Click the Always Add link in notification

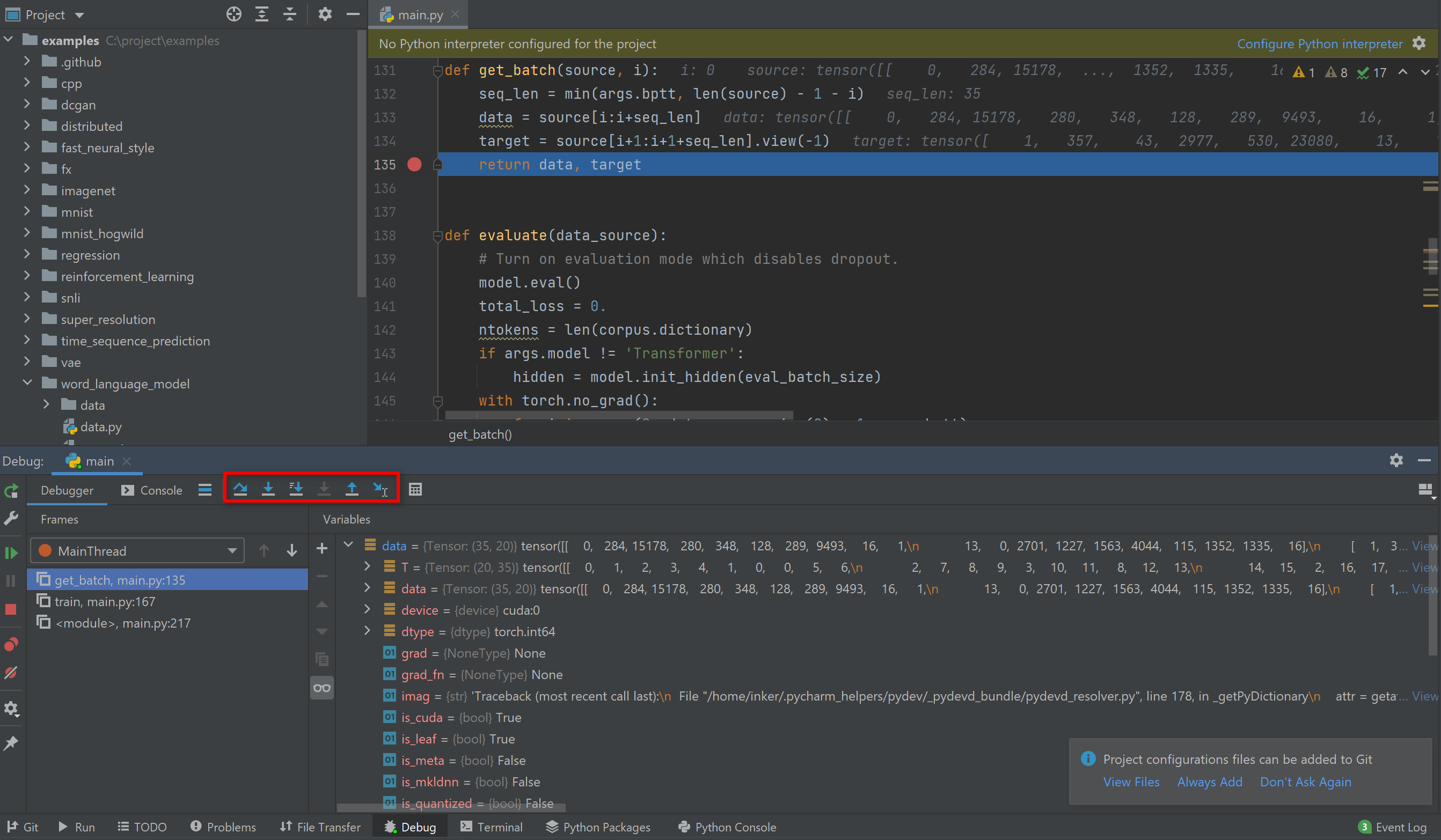pos(1209,782)
